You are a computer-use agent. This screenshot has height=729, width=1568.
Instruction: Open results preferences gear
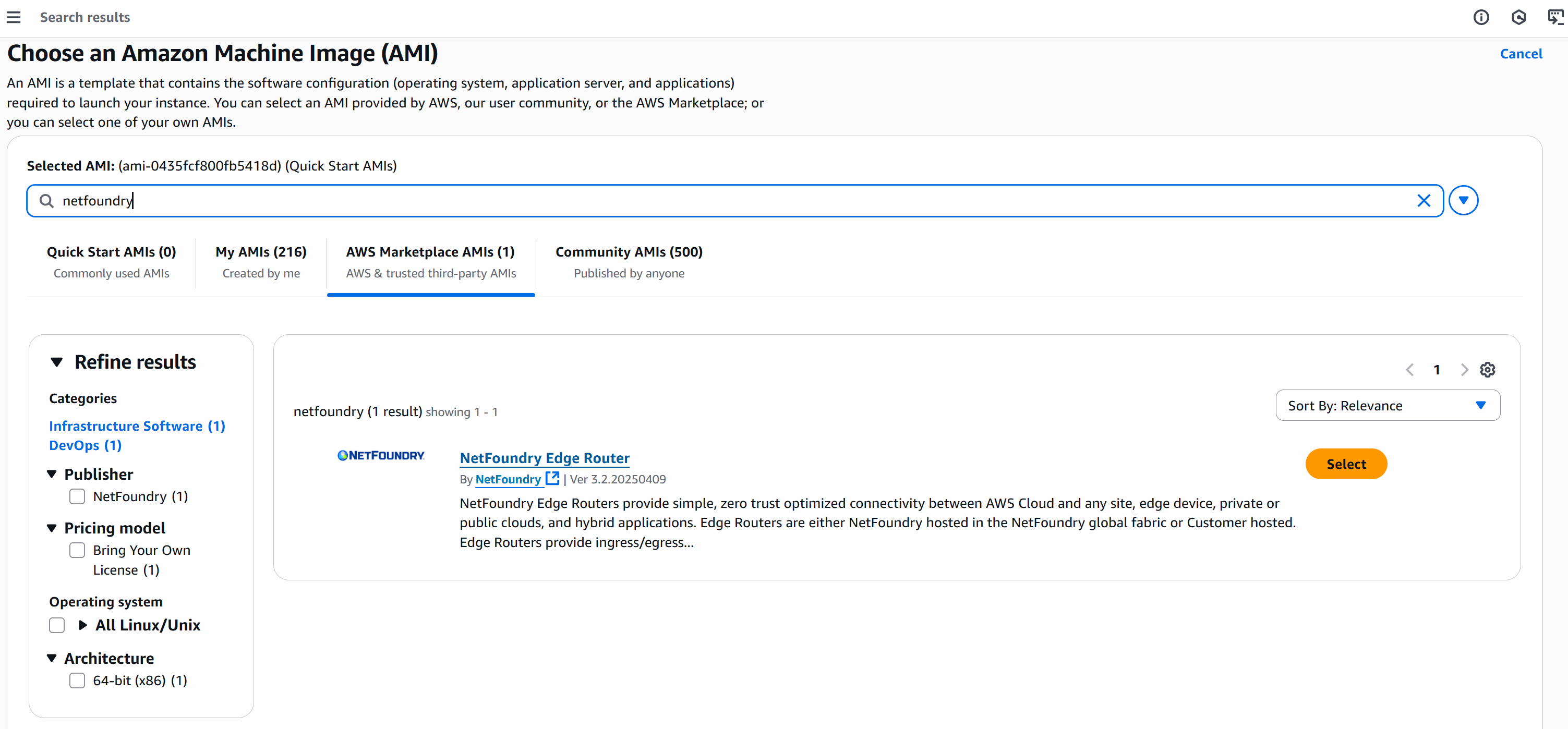1487,369
